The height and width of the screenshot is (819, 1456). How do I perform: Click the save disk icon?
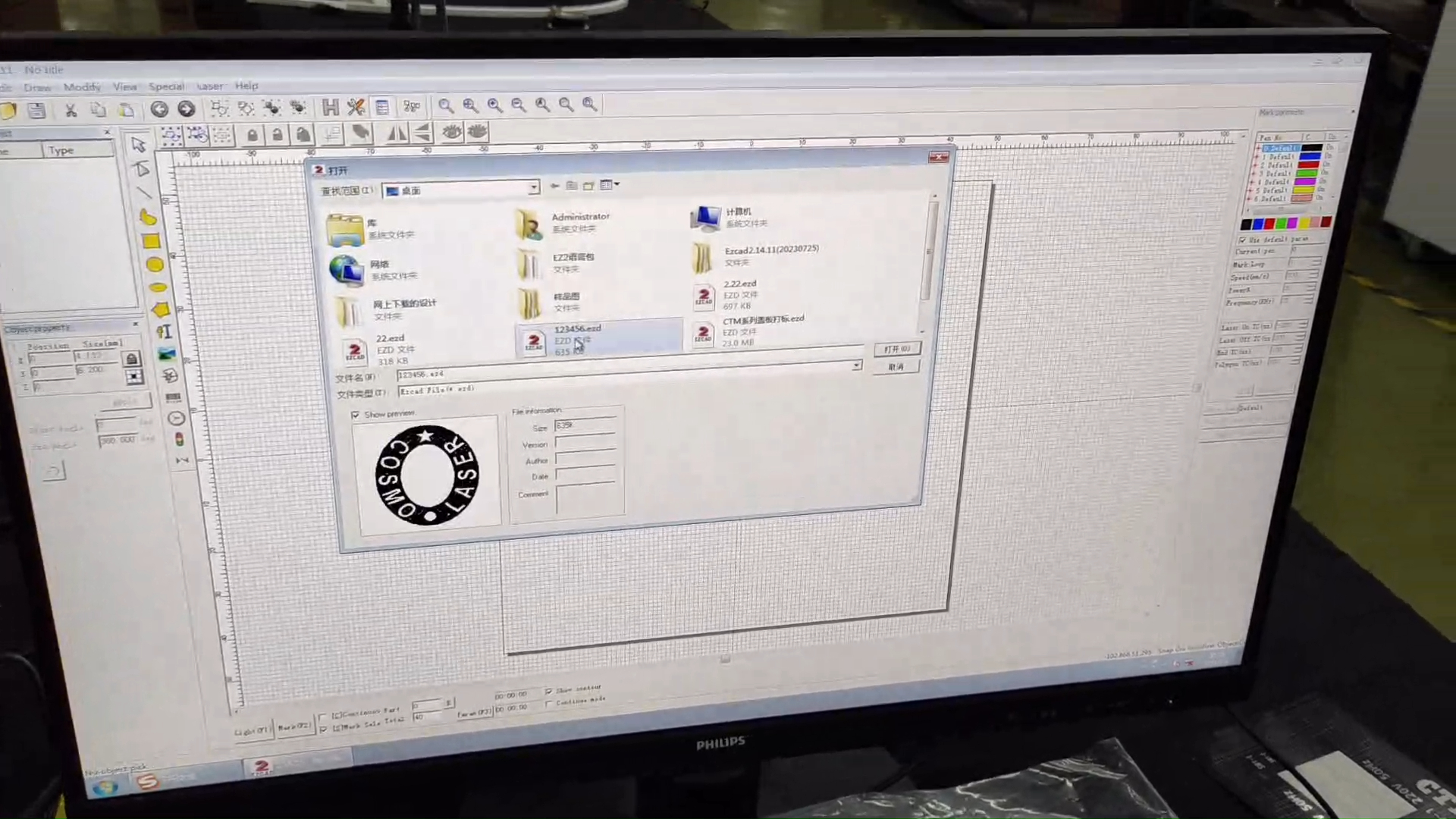pyautogui.click(x=36, y=111)
